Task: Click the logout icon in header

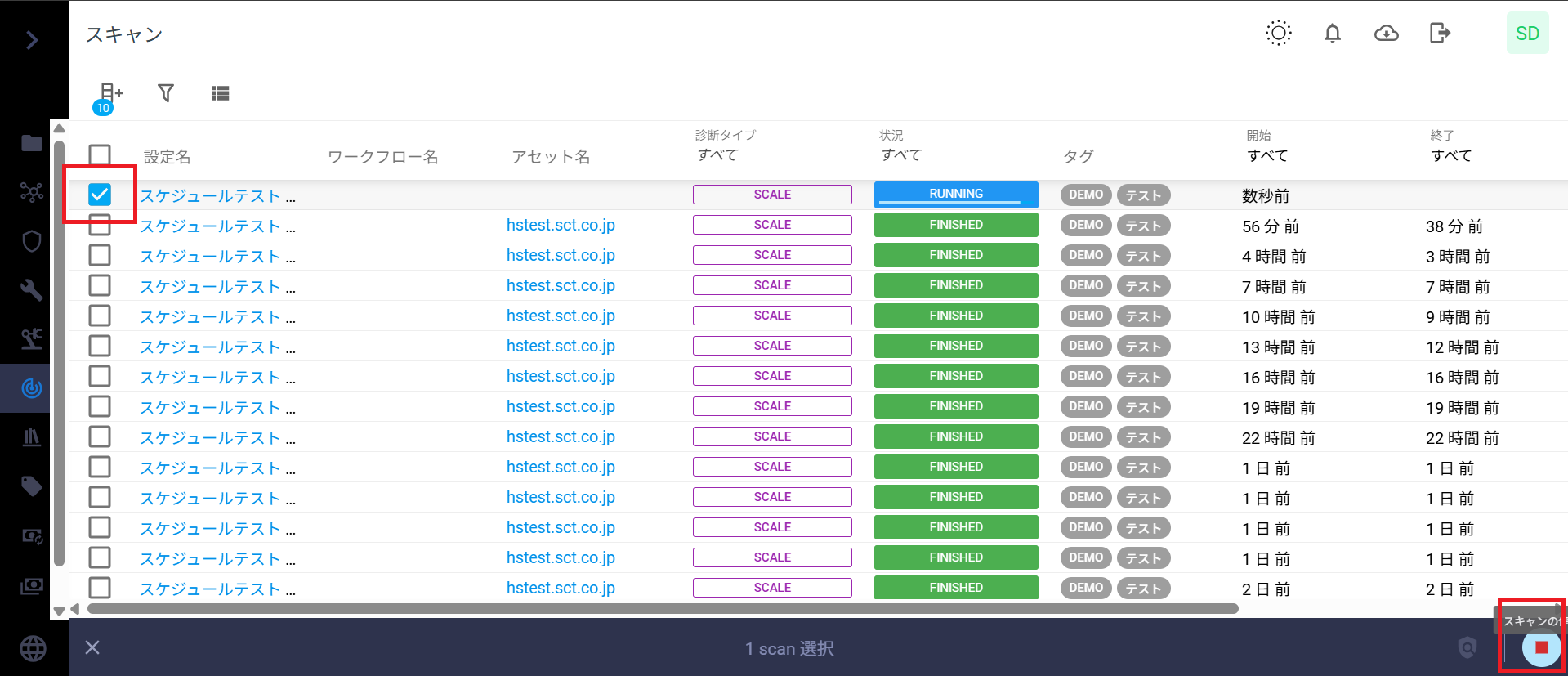Action: [1440, 34]
